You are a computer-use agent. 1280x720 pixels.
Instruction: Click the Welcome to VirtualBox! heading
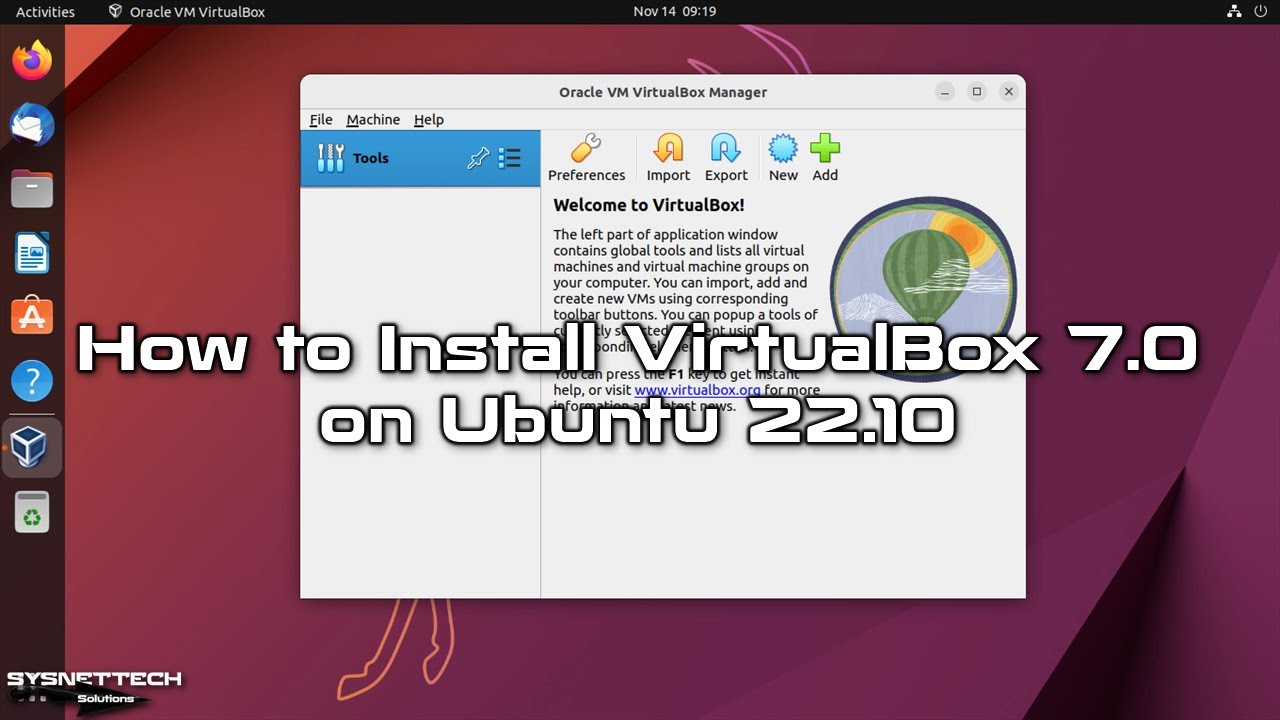pos(649,205)
